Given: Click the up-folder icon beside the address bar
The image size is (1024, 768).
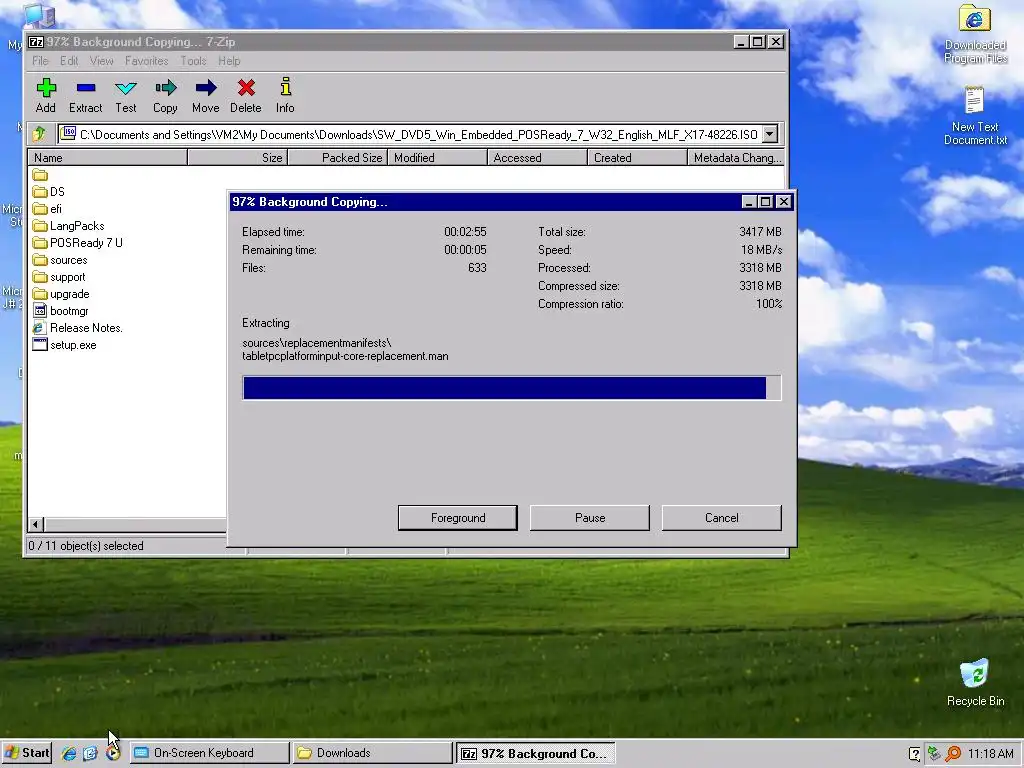Looking at the screenshot, I should [39, 134].
